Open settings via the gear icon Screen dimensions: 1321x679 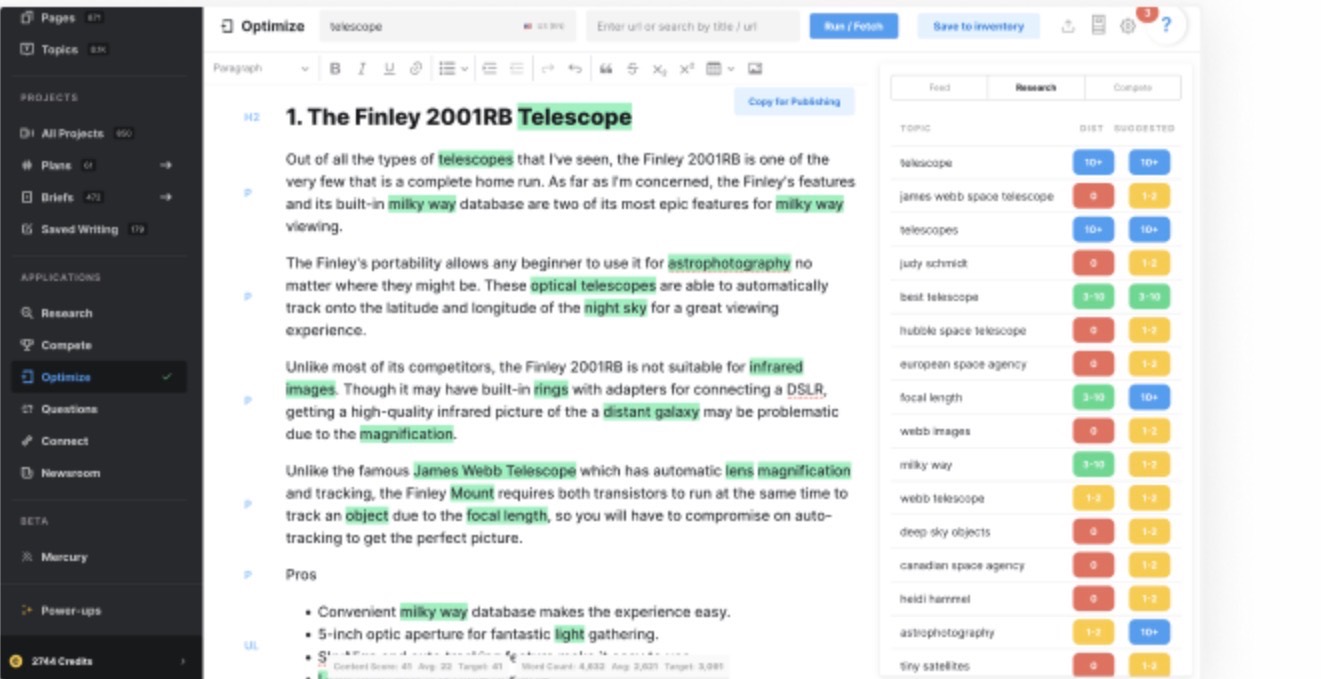pyautogui.click(x=1128, y=27)
